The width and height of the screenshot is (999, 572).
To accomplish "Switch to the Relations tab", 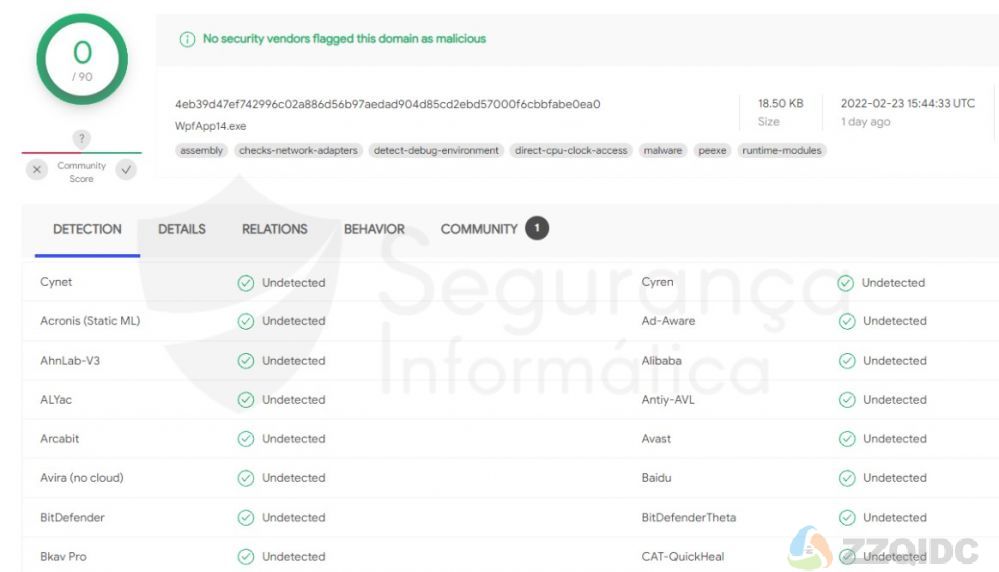I will point(275,229).
